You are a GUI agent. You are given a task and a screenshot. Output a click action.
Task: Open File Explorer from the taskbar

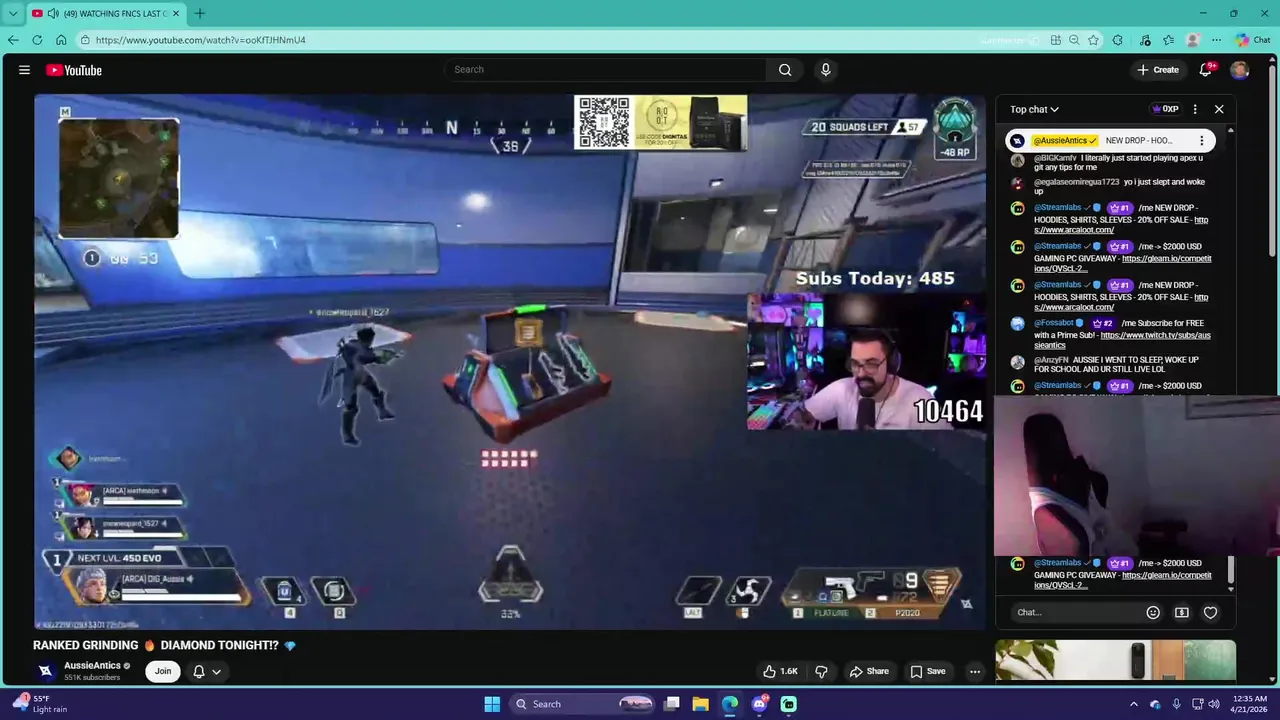click(700, 704)
